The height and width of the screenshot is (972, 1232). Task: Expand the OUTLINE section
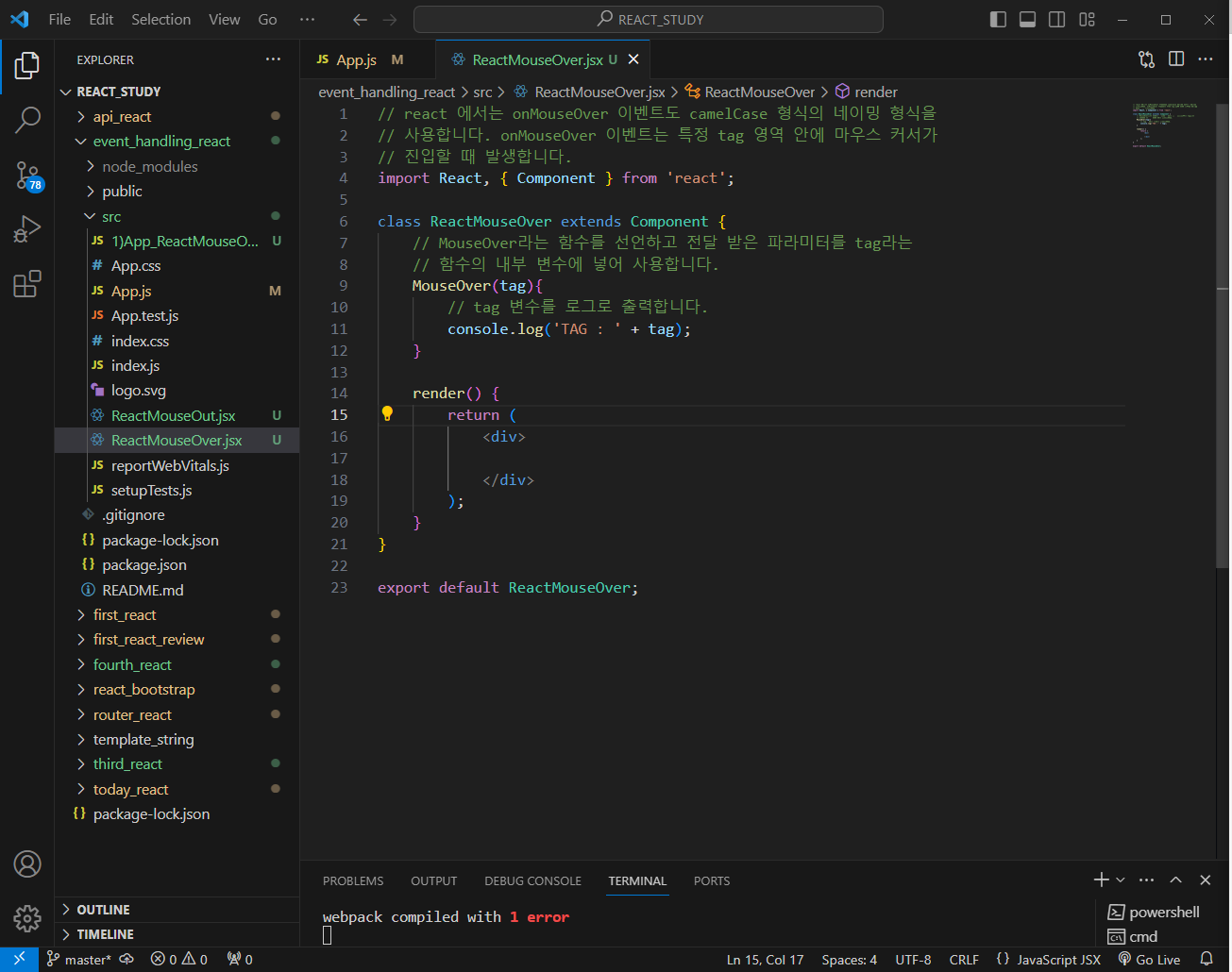tap(177, 910)
